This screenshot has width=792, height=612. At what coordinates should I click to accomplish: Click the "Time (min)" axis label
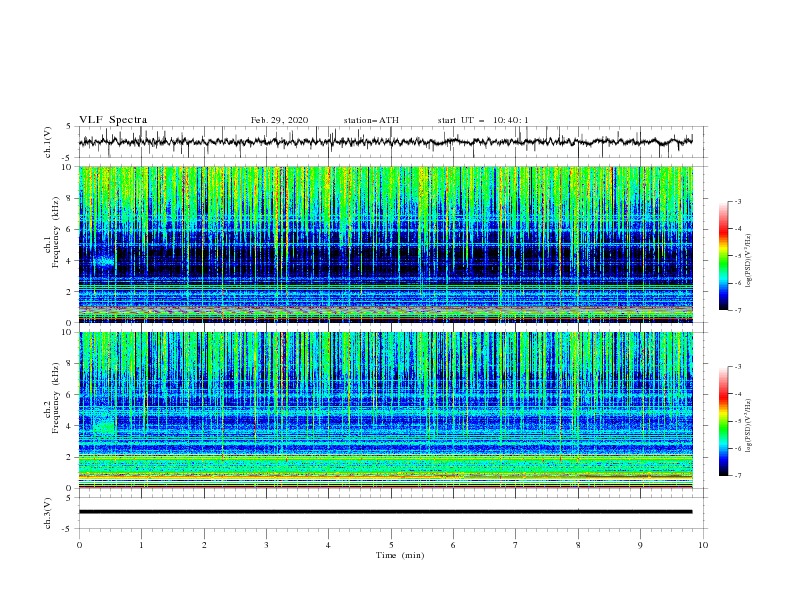pos(400,555)
